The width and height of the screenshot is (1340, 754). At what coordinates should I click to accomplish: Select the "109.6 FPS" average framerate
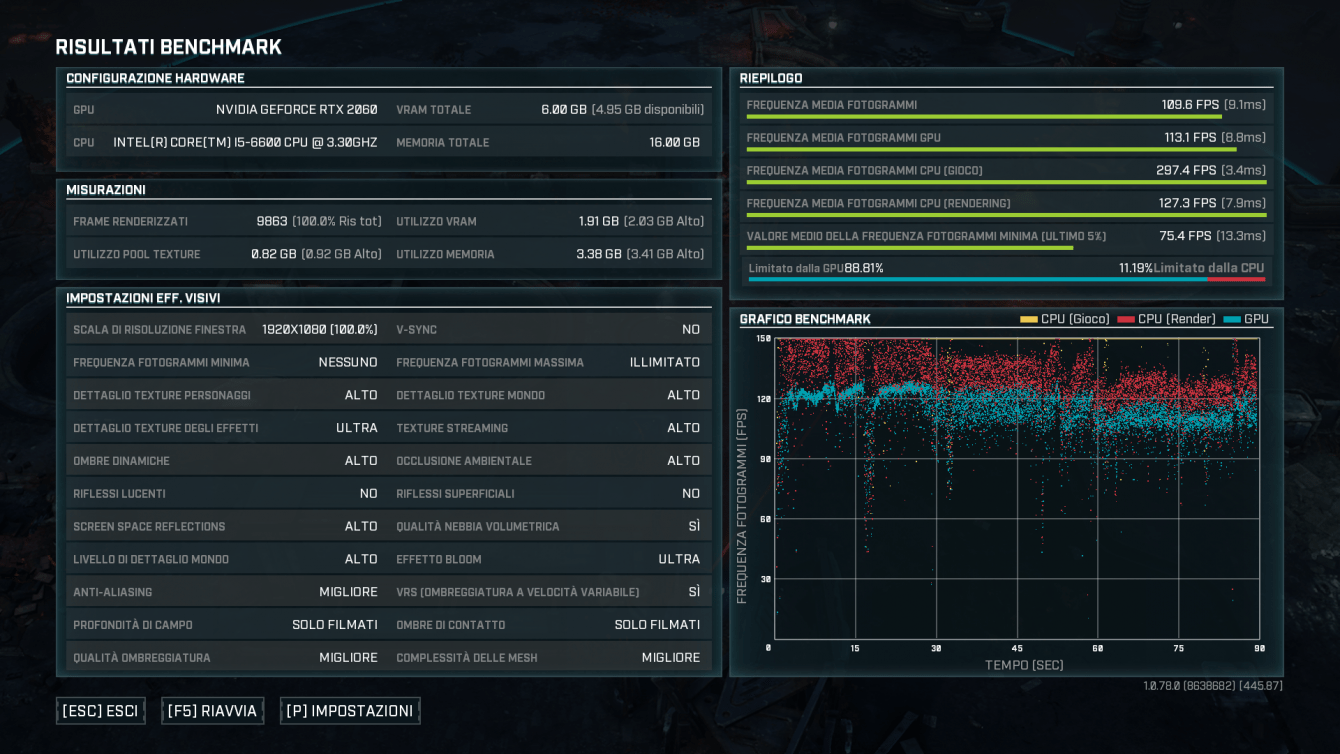click(1189, 105)
